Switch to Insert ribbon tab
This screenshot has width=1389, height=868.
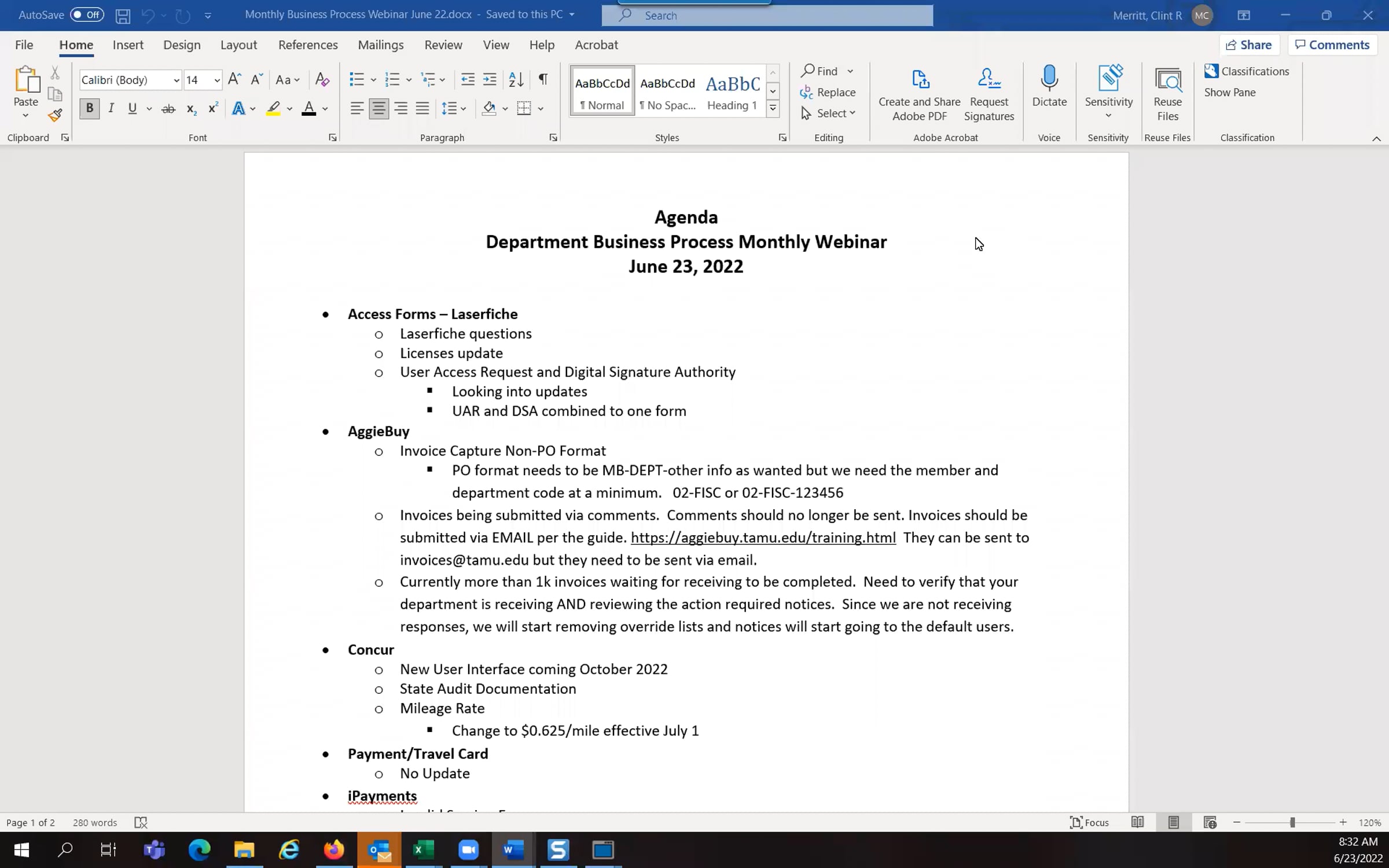[128, 45]
